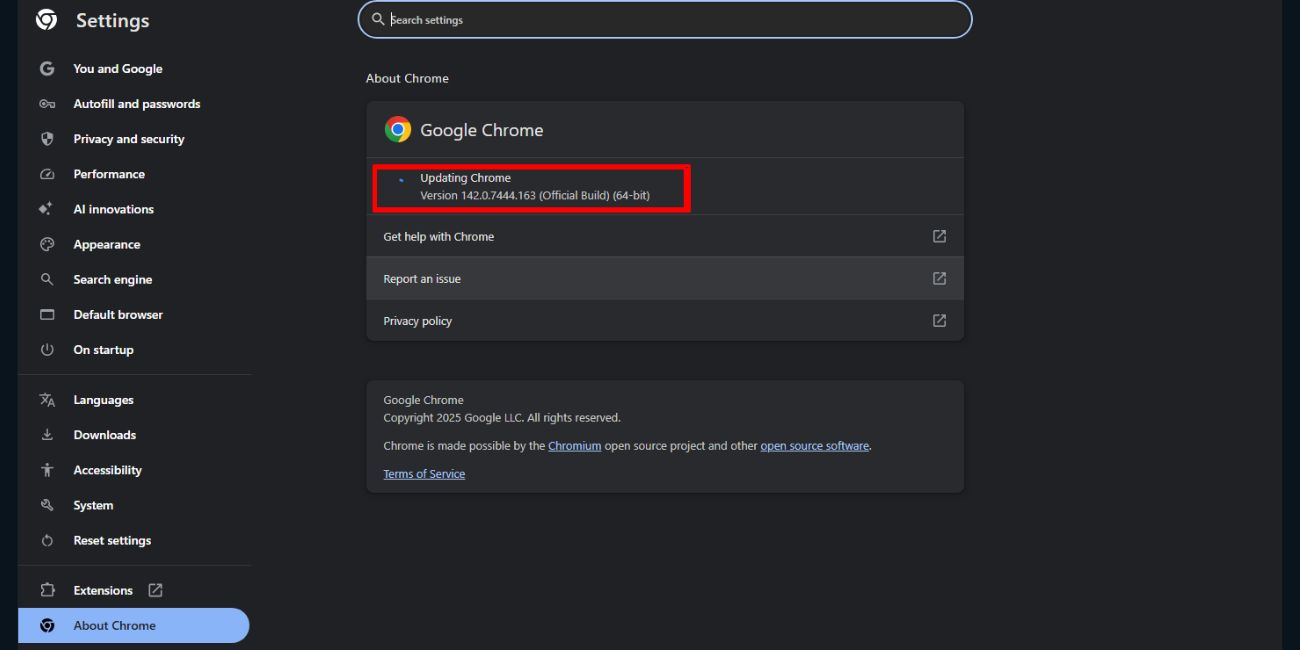Open the Chromium project link

(x=574, y=445)
